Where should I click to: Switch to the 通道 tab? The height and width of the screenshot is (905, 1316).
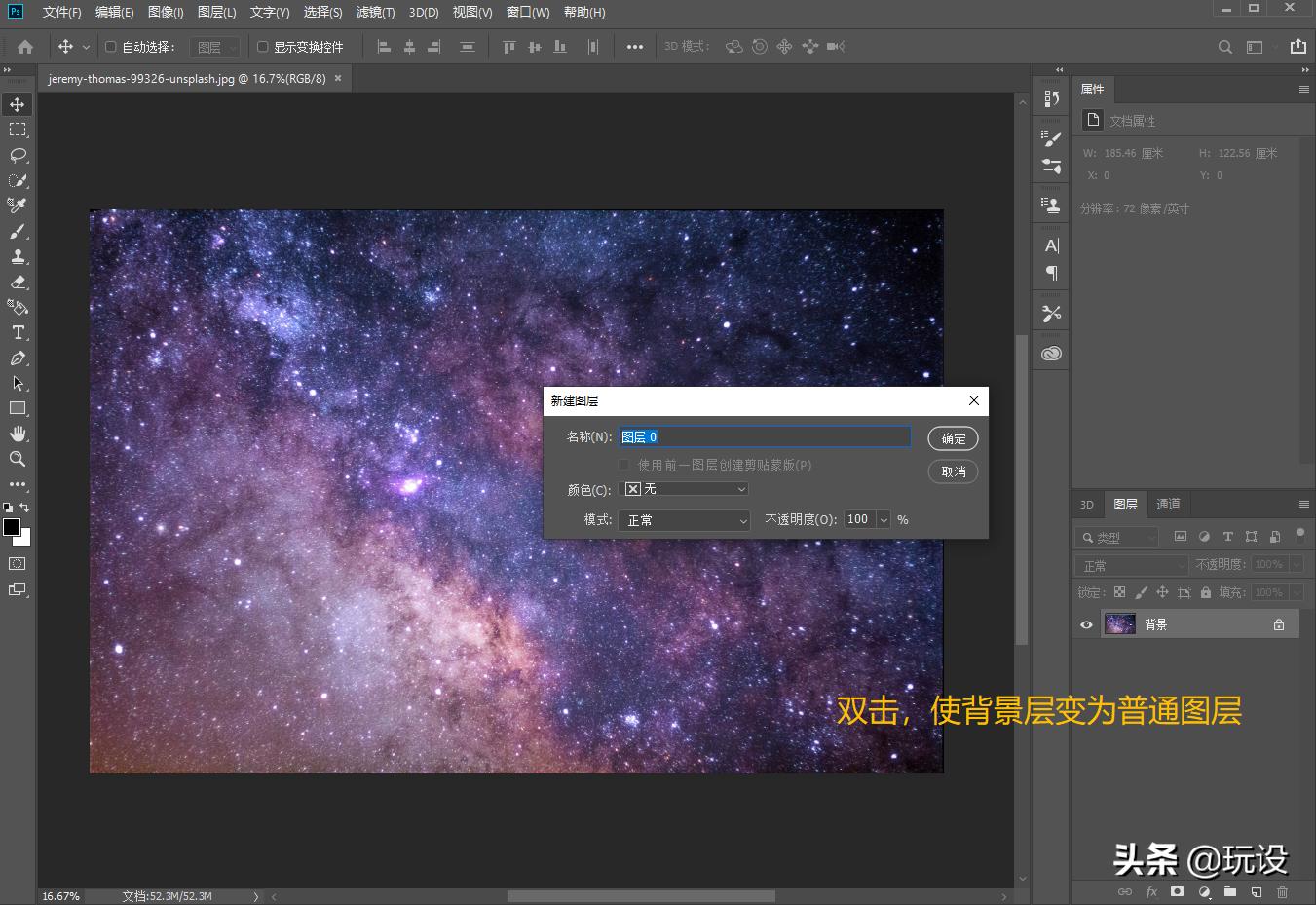(x=1168, y=504)
